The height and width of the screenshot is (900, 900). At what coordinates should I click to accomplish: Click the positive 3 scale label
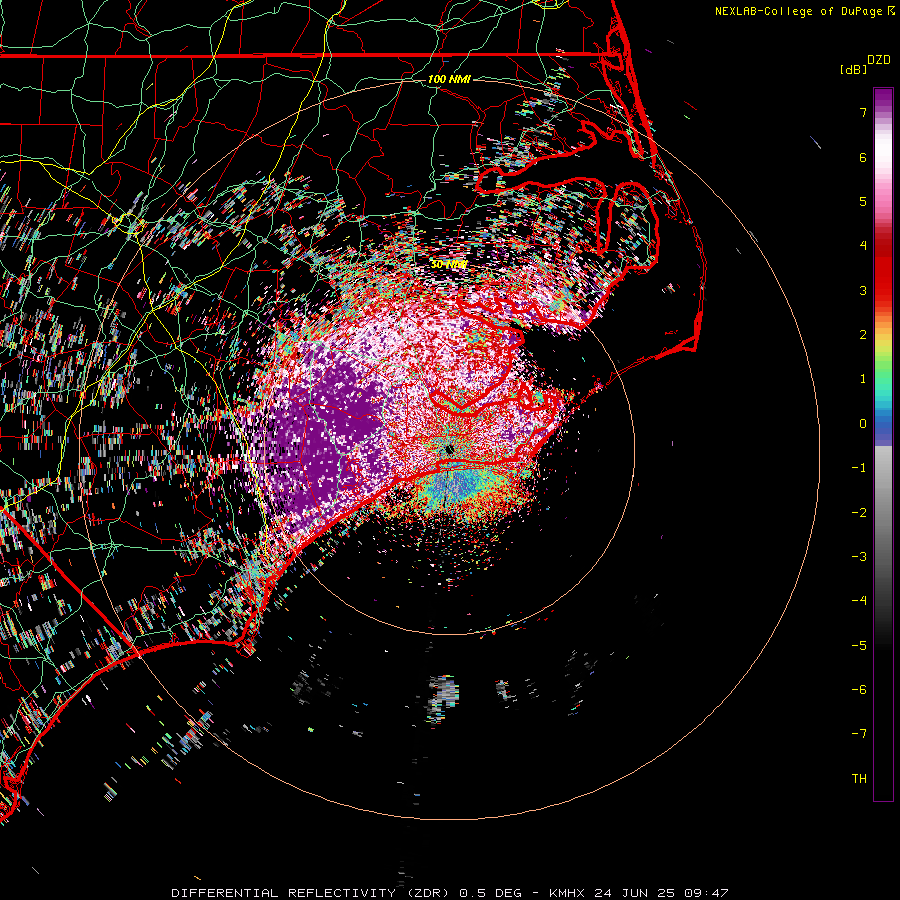click(x=863, y=290)
